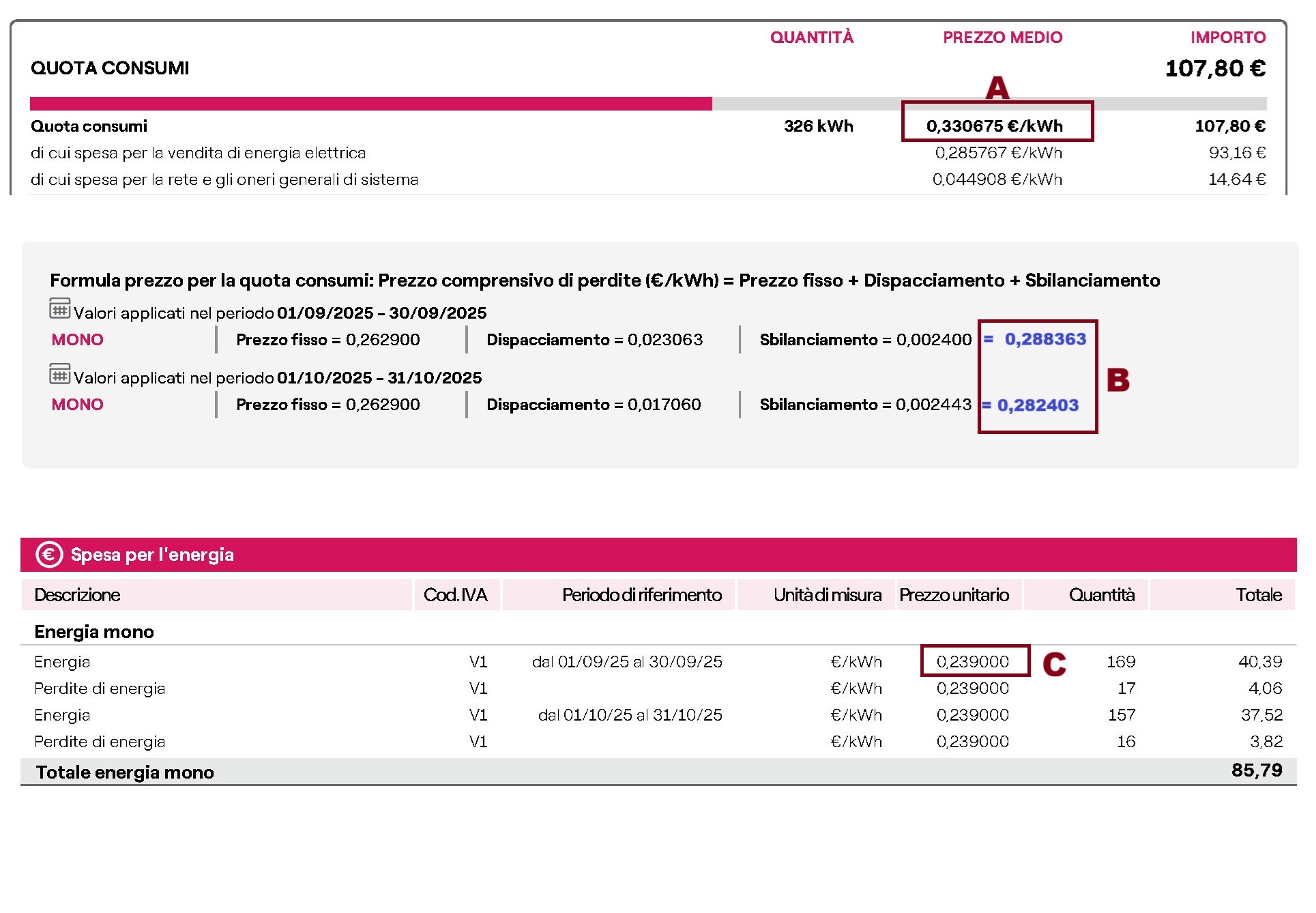Click the Spesa per l'energia banner title

point(152,555)
